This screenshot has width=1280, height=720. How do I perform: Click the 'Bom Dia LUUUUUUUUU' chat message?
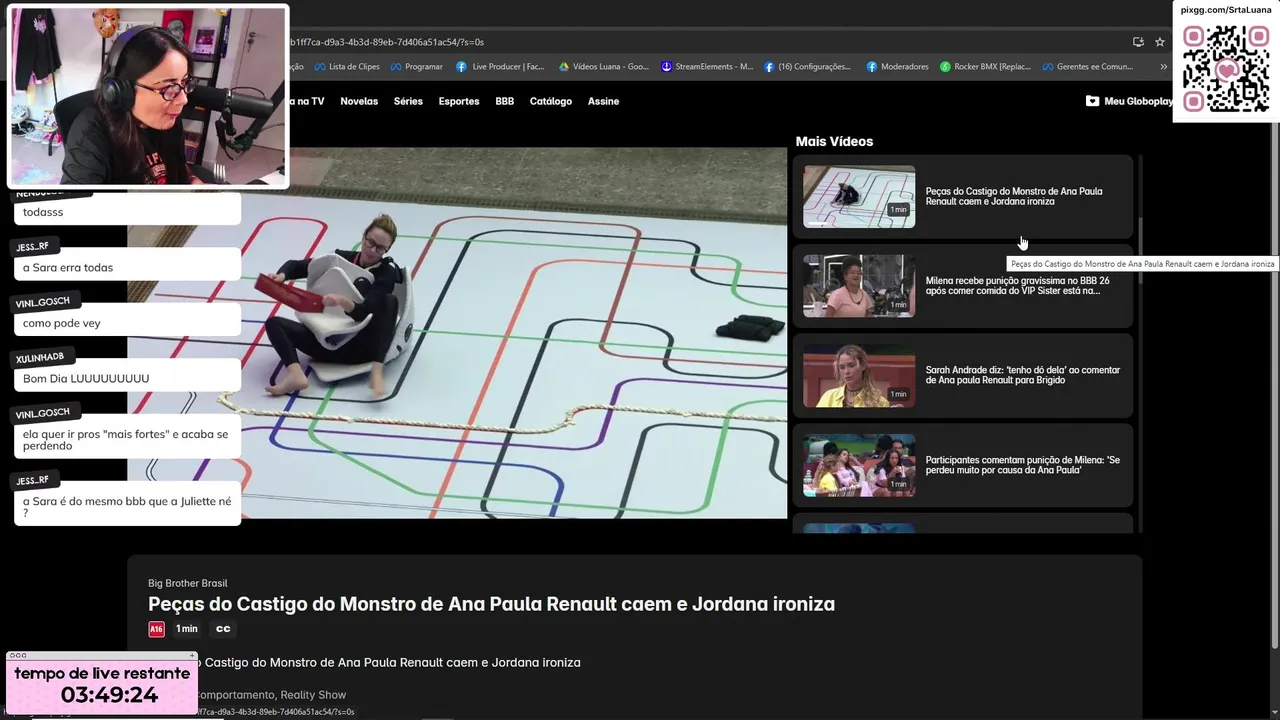(x=128, y=378)
